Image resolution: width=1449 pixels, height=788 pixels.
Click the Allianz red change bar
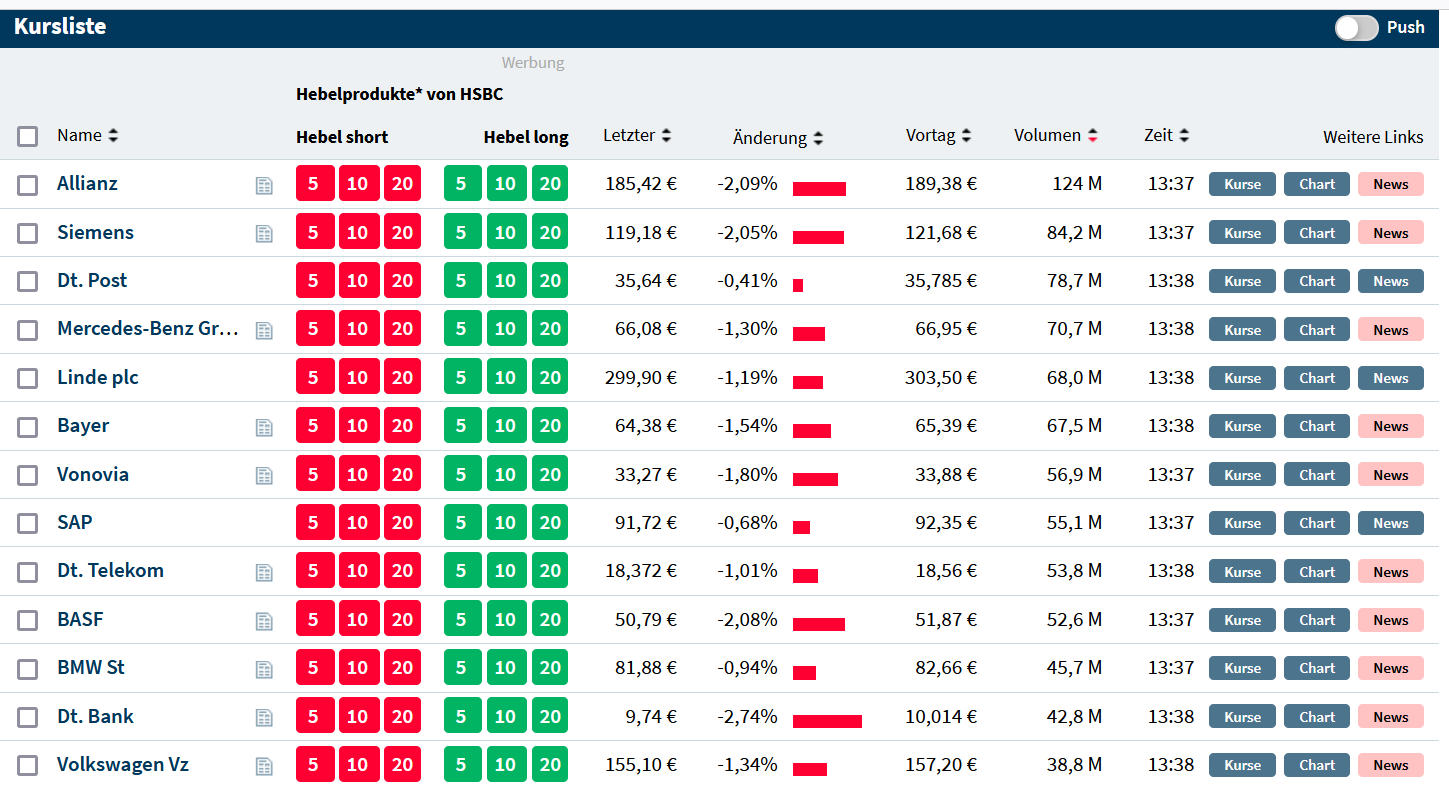point(819,189)
